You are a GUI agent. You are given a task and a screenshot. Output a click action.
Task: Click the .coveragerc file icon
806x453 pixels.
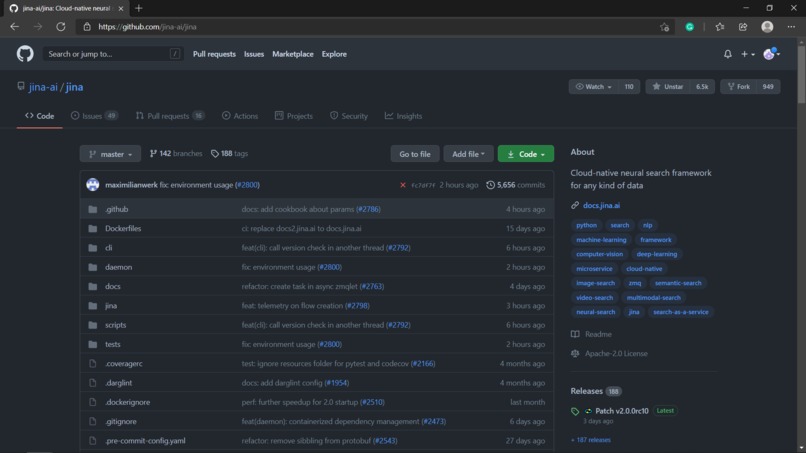click(x=93, y=364)
